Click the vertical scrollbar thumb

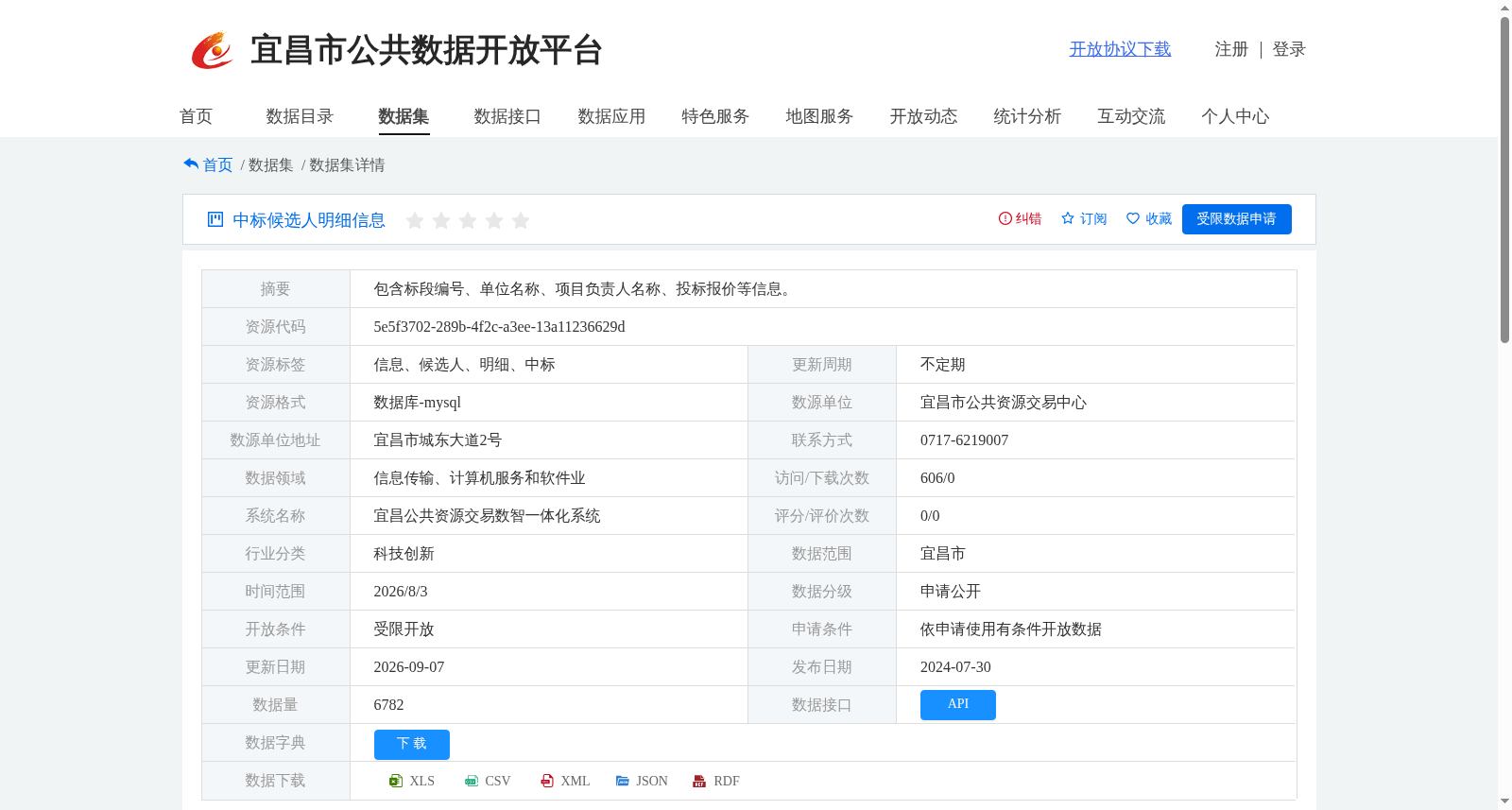pos(1504,180)
